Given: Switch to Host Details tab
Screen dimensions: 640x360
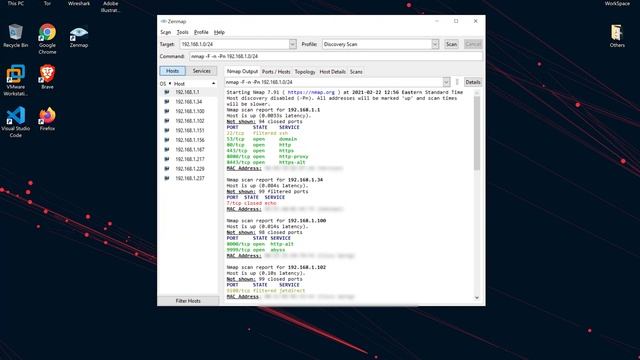Looking at the screenshot, I should pos(332,72).
